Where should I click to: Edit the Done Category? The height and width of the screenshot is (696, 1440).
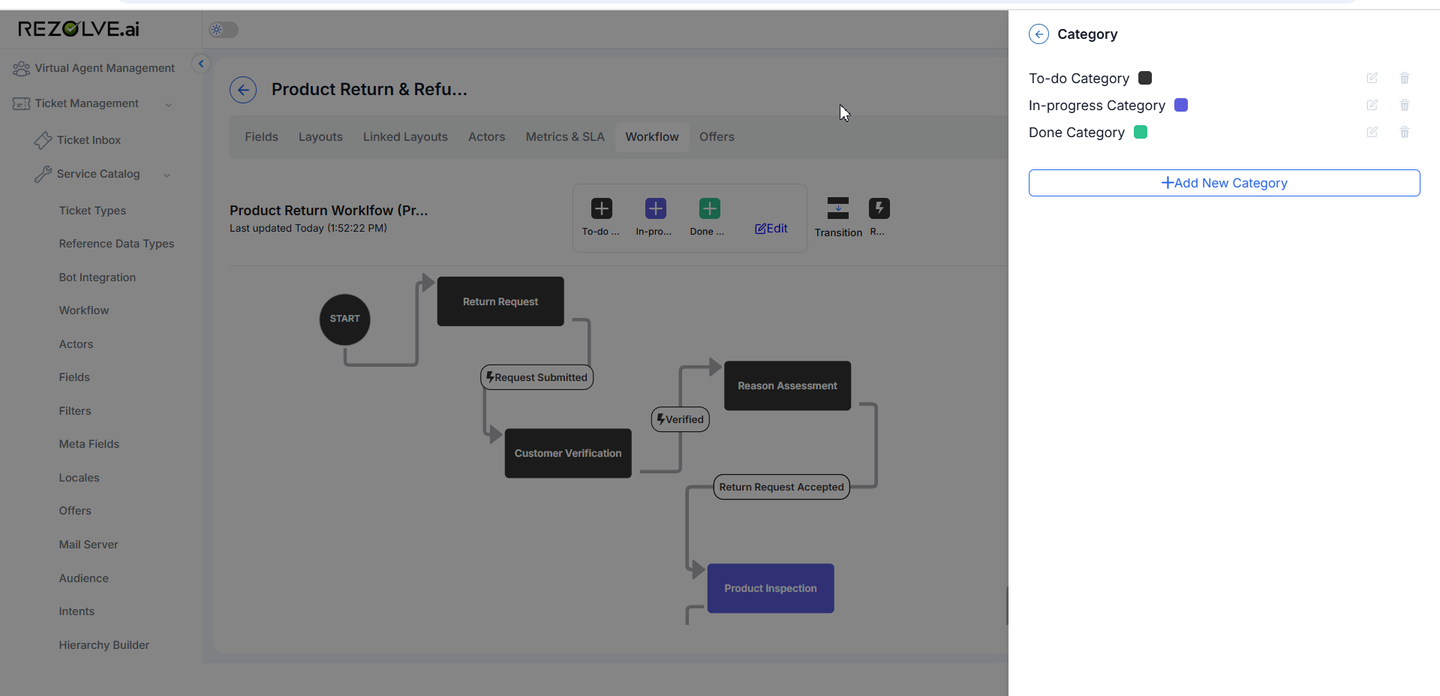(1372, 132)
